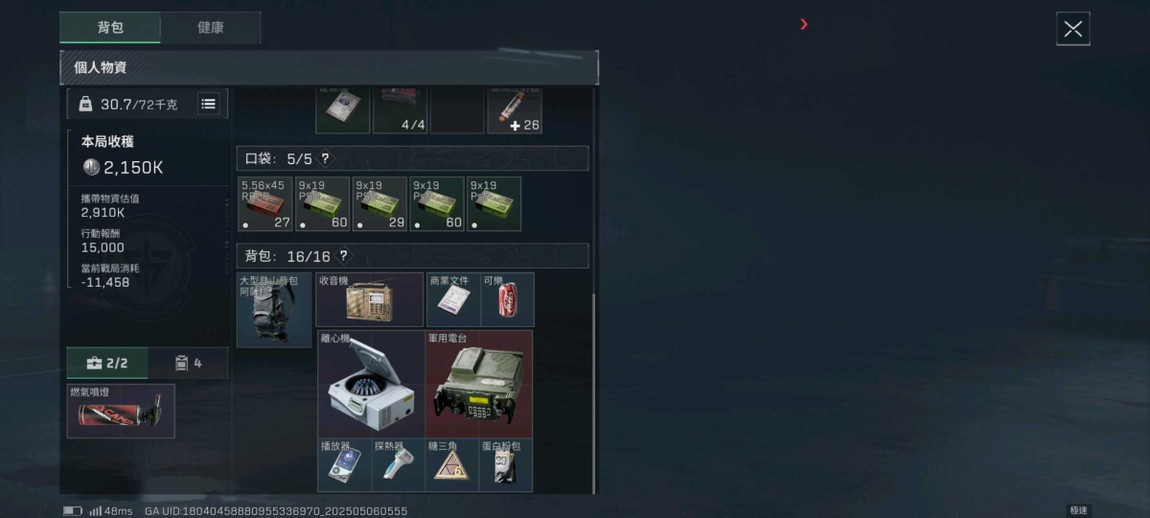
Task: Tap the thermal detector (探熱器) item
Action: (398, 465)
